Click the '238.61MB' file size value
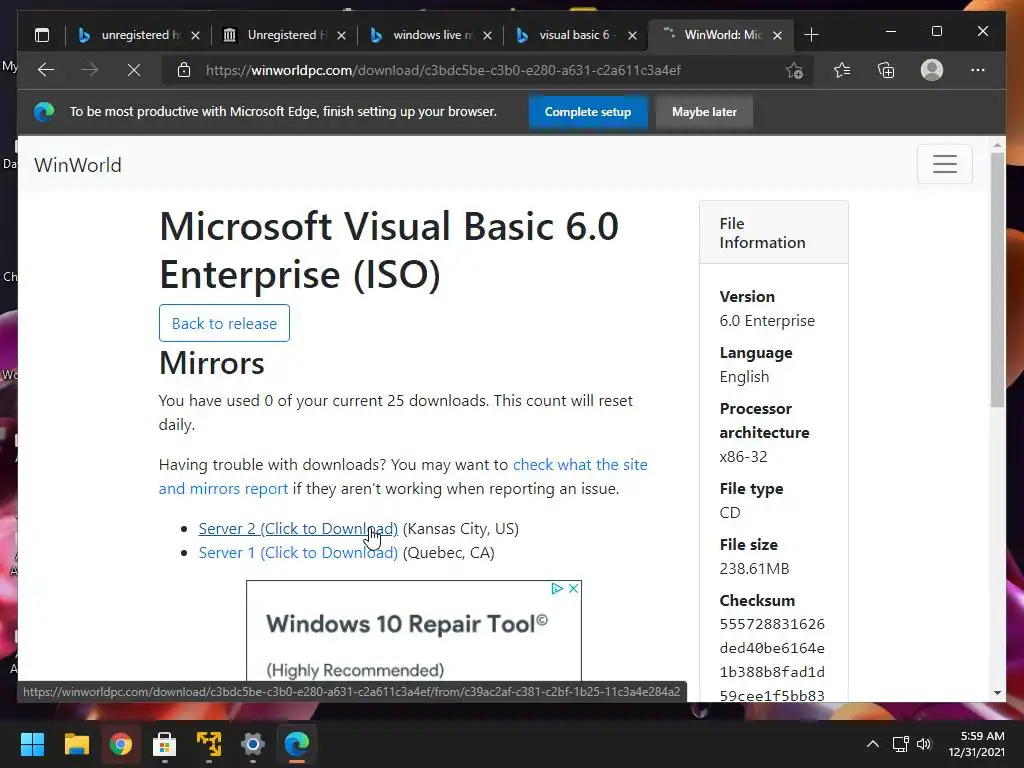 tap(754, 569)
